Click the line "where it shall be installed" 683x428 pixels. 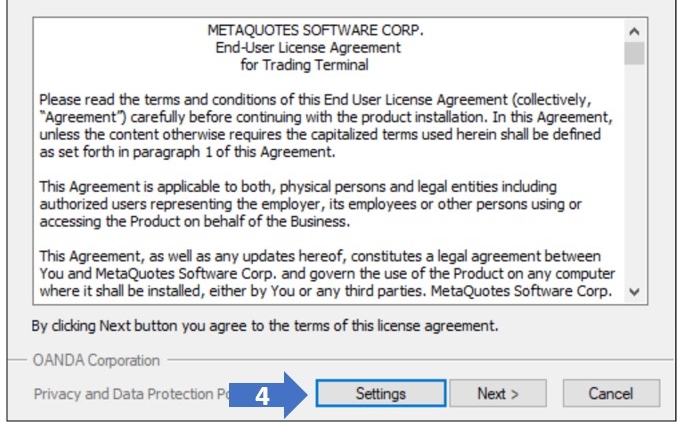[x=325, y=291]
